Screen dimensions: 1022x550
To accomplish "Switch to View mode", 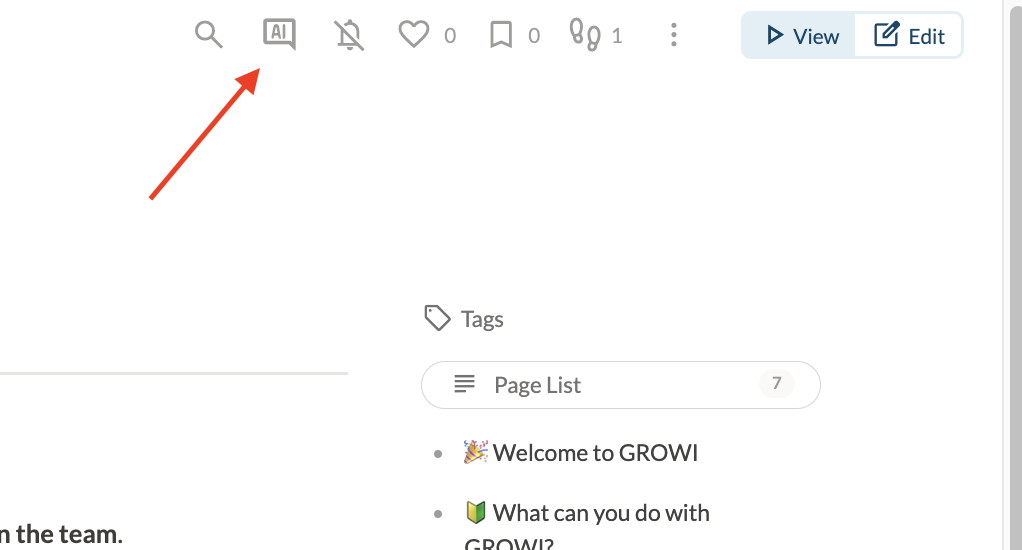I will pyautogui.click(x=799, y=36).
